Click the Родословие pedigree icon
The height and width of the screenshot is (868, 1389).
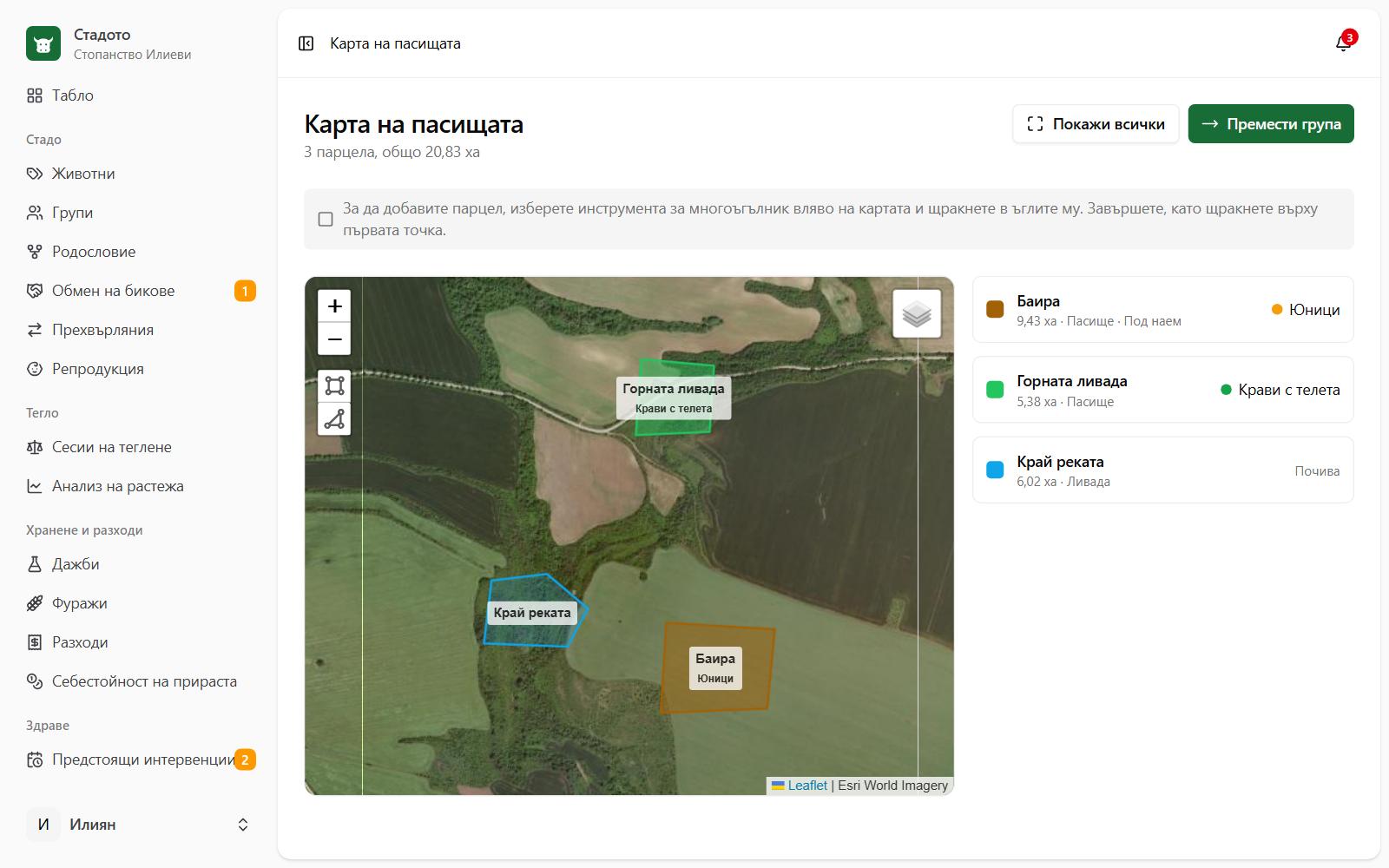(35, 252)
